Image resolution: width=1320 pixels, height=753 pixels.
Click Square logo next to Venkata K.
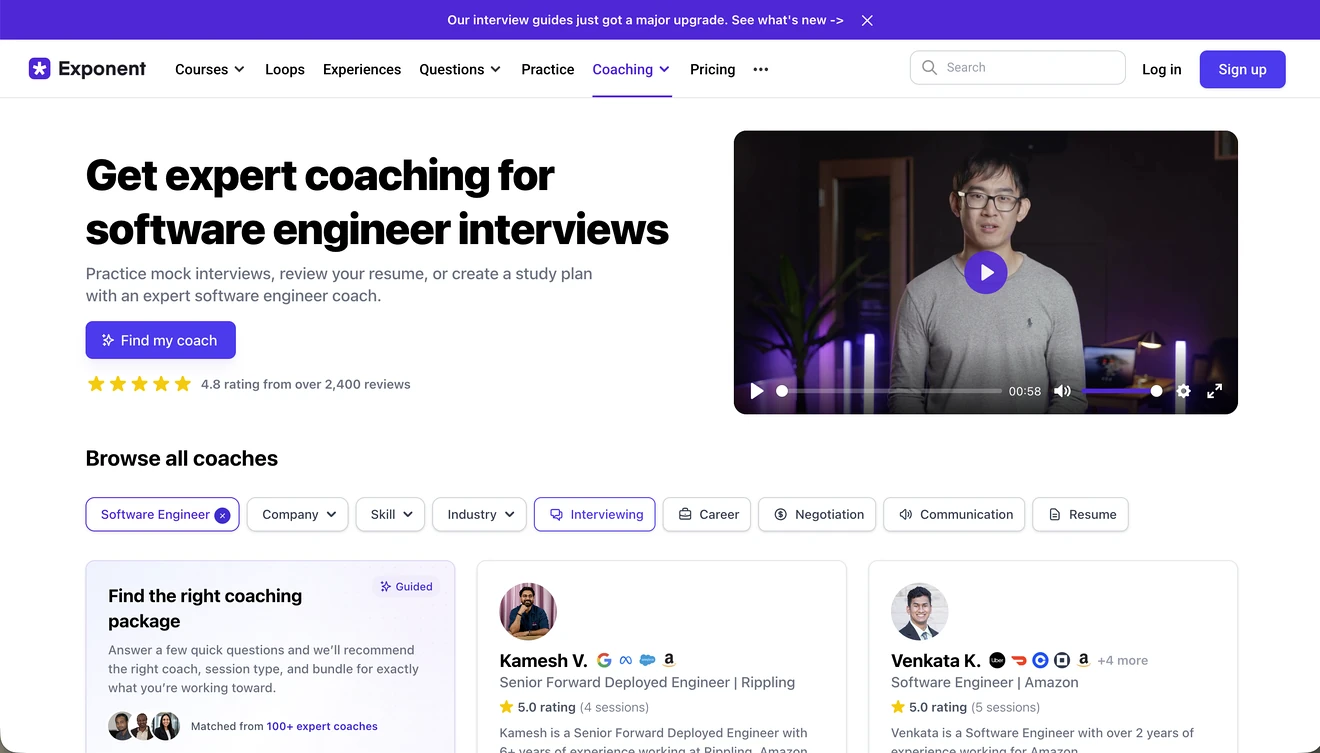click(1062, 660)
